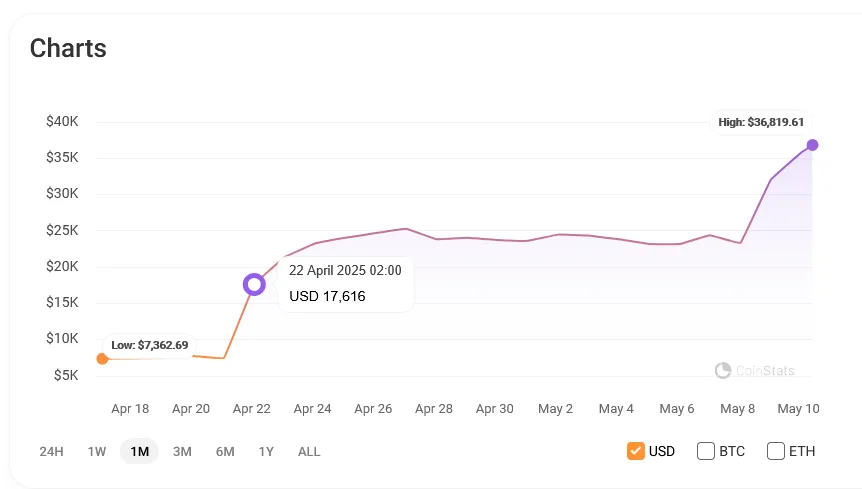Viewport: 862px width, 489px height.
Task: Click the Apr 28 axis date label
Action: tap(434, 409)
